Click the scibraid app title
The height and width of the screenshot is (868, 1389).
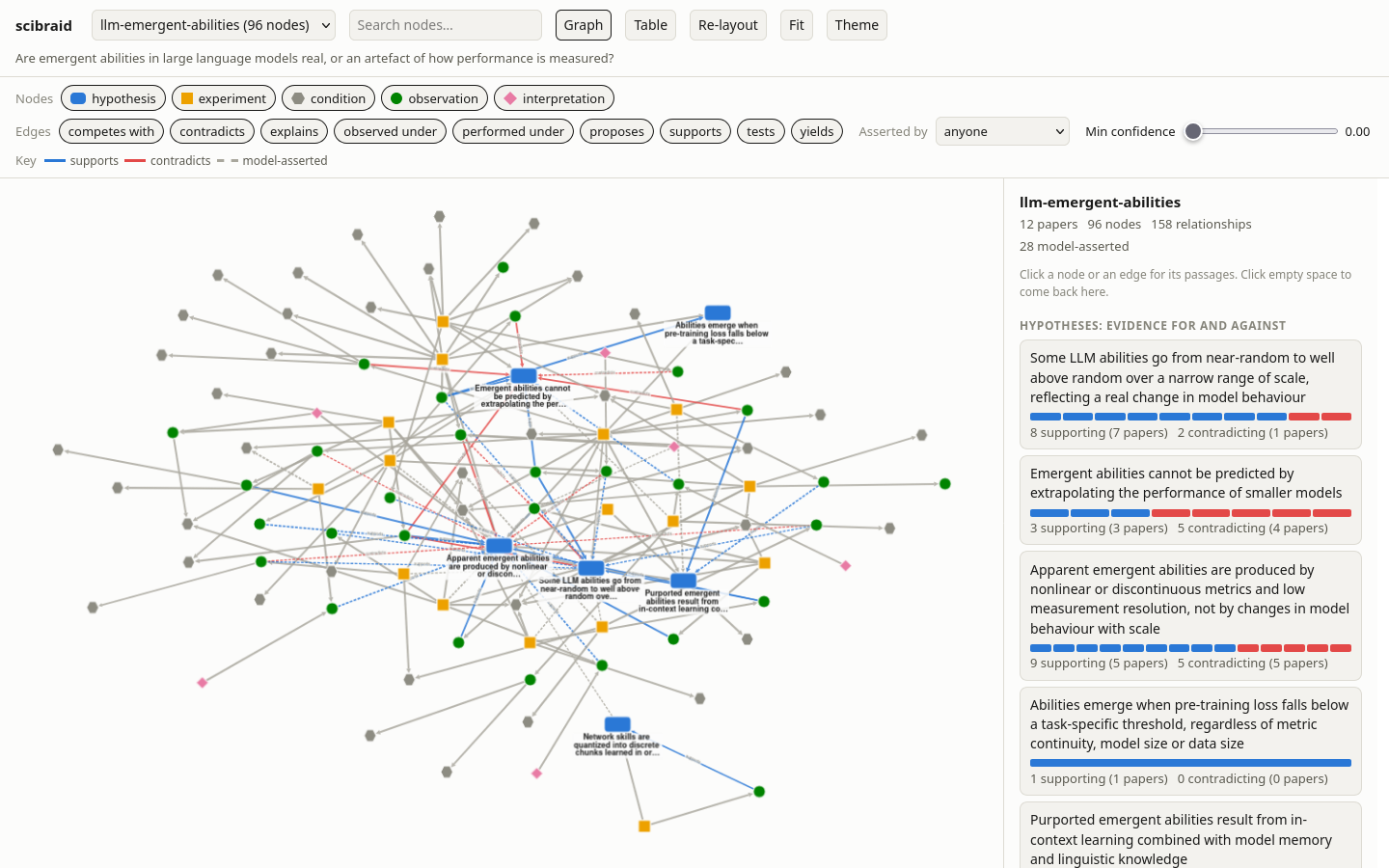(x=43, y=26)
